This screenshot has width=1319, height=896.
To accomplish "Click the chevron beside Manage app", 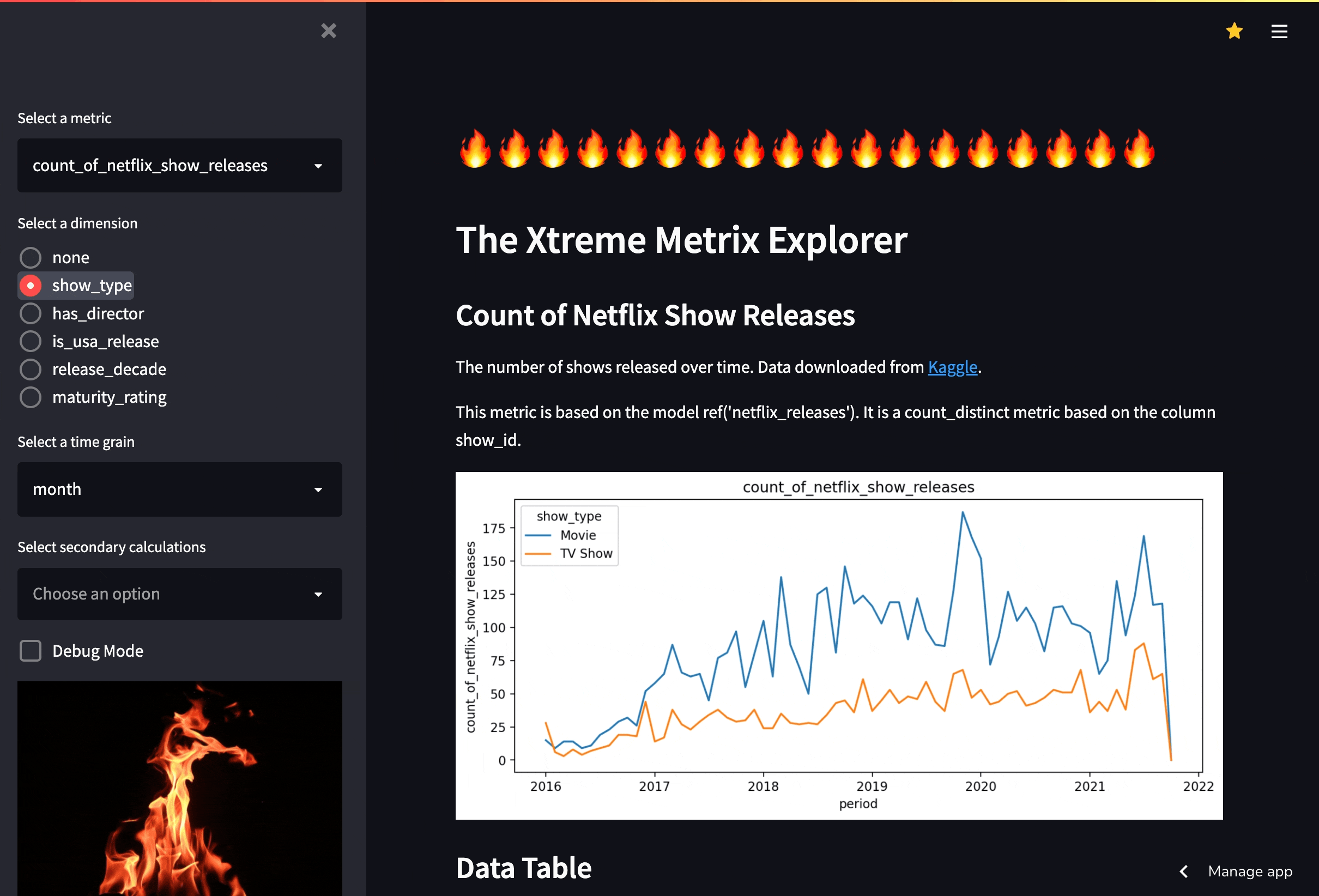I will pos(1183,871).
